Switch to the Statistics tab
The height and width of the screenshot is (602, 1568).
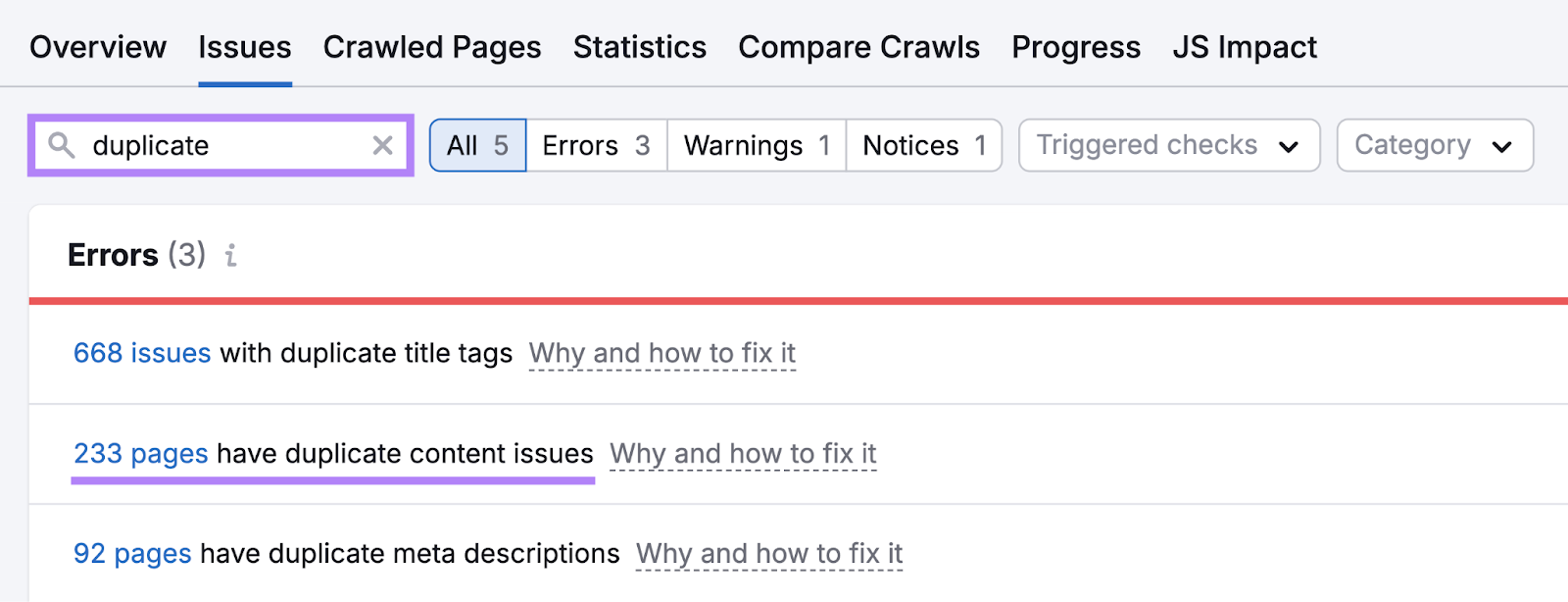639,46
